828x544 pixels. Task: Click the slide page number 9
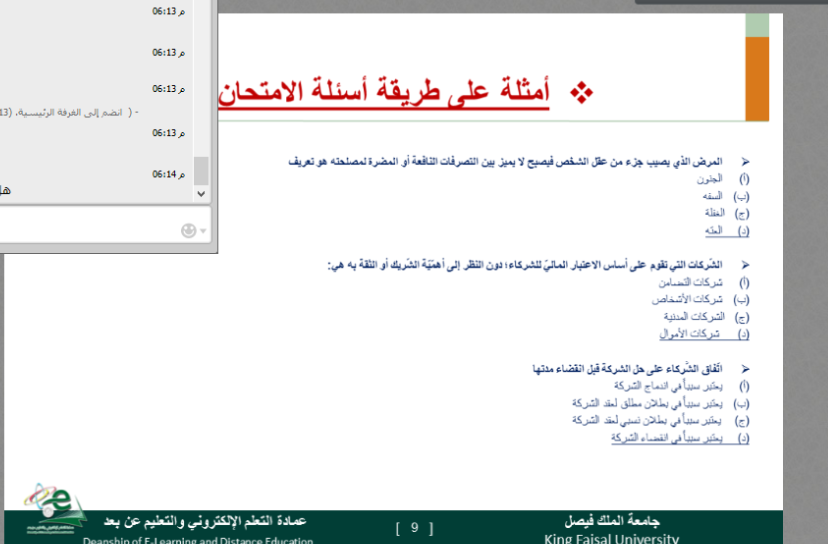415,528
